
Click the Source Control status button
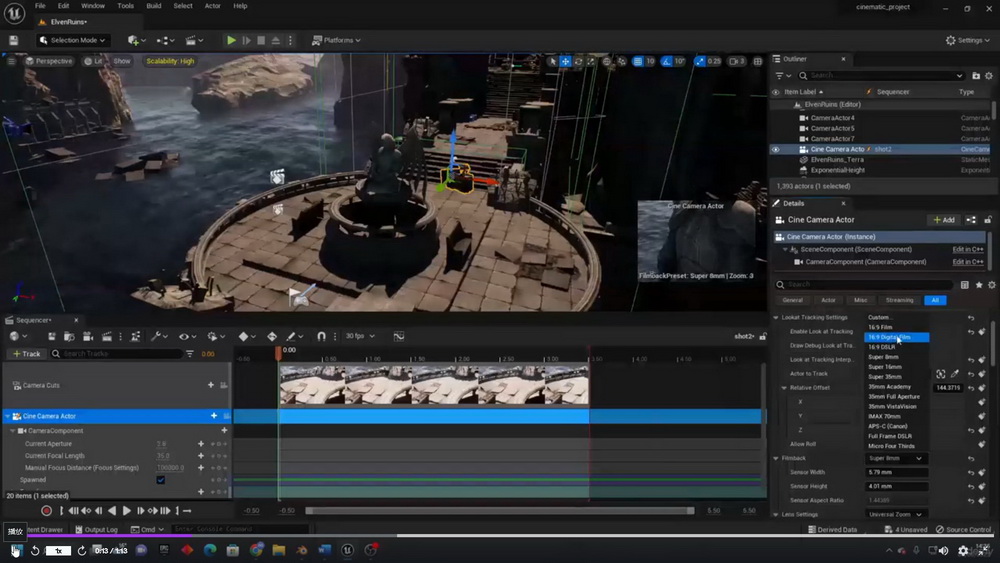pyautogui.click(x=963, y=529)
